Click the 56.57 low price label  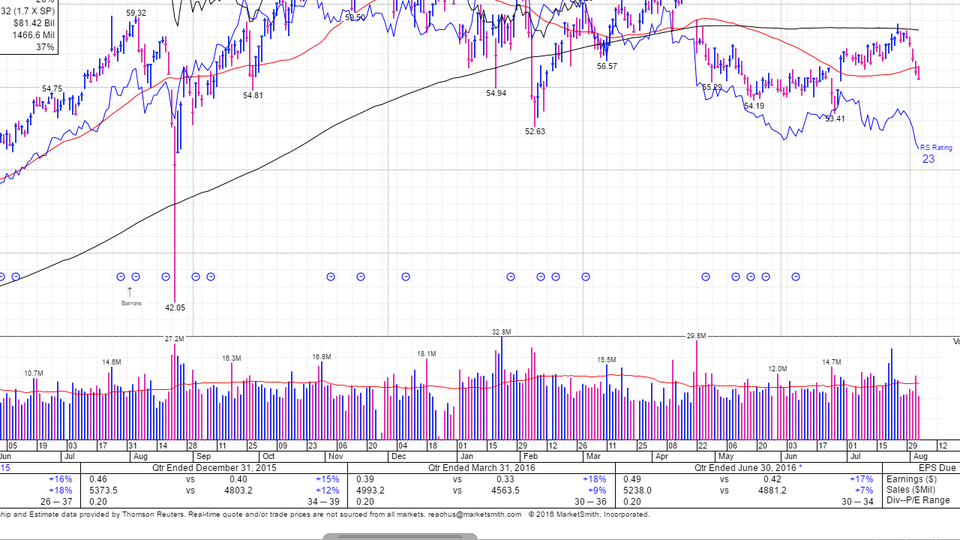click(x=607, y=66)
